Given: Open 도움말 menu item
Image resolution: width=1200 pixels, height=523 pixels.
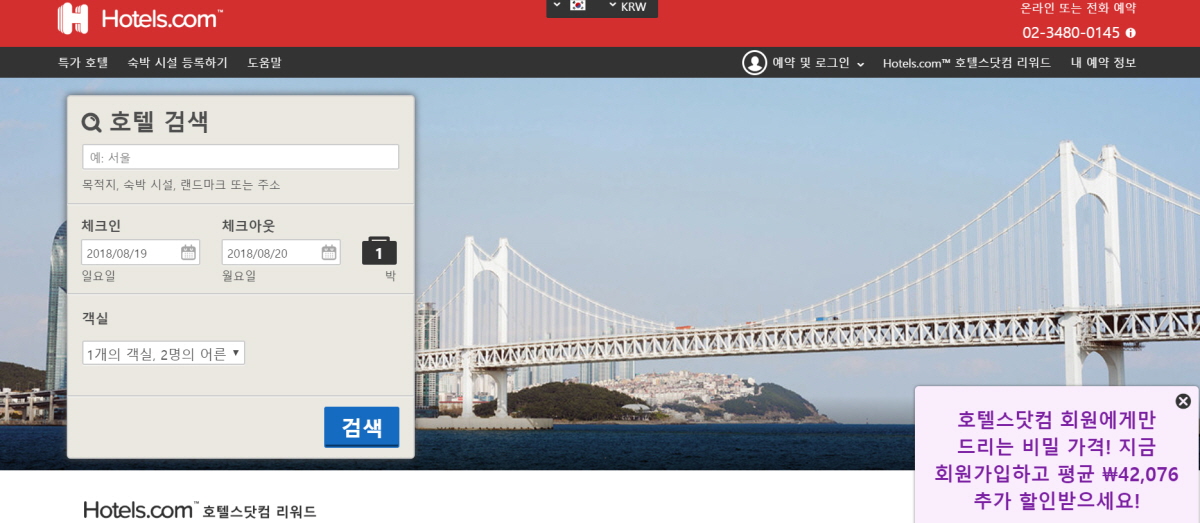Looking at the screenshot, I should tap(264, 62).
